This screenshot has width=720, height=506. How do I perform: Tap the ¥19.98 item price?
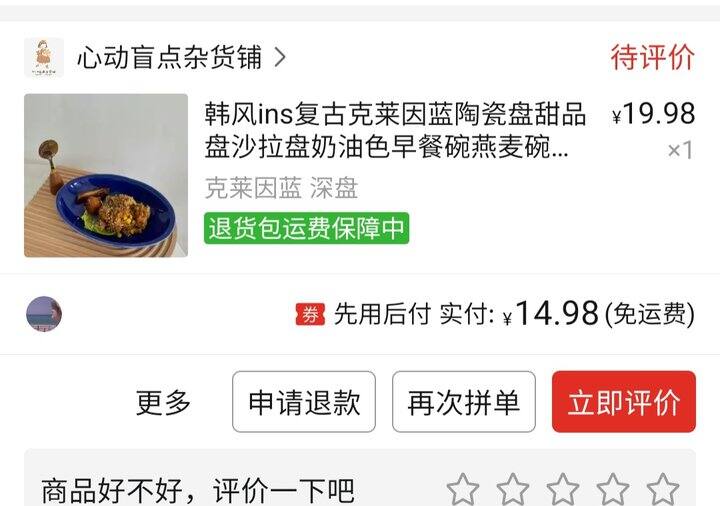point(653,113)
